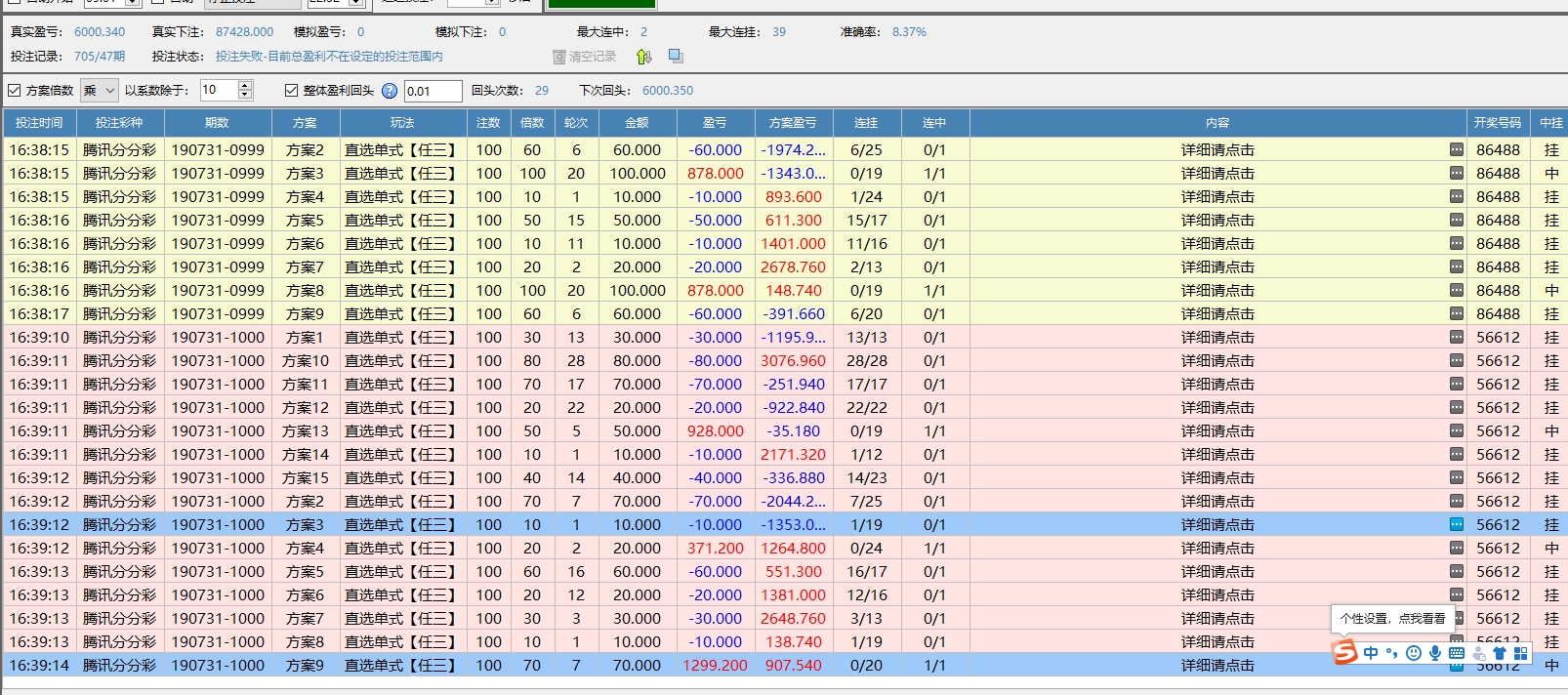Click the overlapping windows icon beside the arrows
The height and width of the screenshot is (695, 1568).
point(676,57)
